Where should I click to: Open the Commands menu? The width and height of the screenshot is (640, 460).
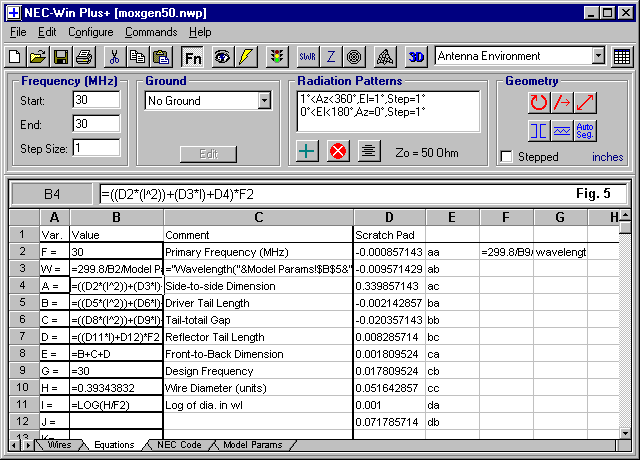coord(151,32)
